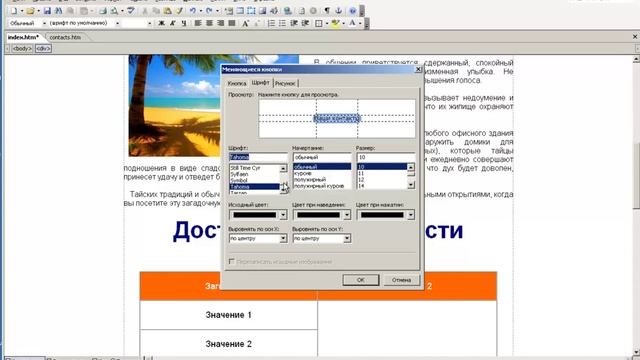
Task: Decrease indent with toolbar icon
Action: pyautogui.click(x=294, y=23)
